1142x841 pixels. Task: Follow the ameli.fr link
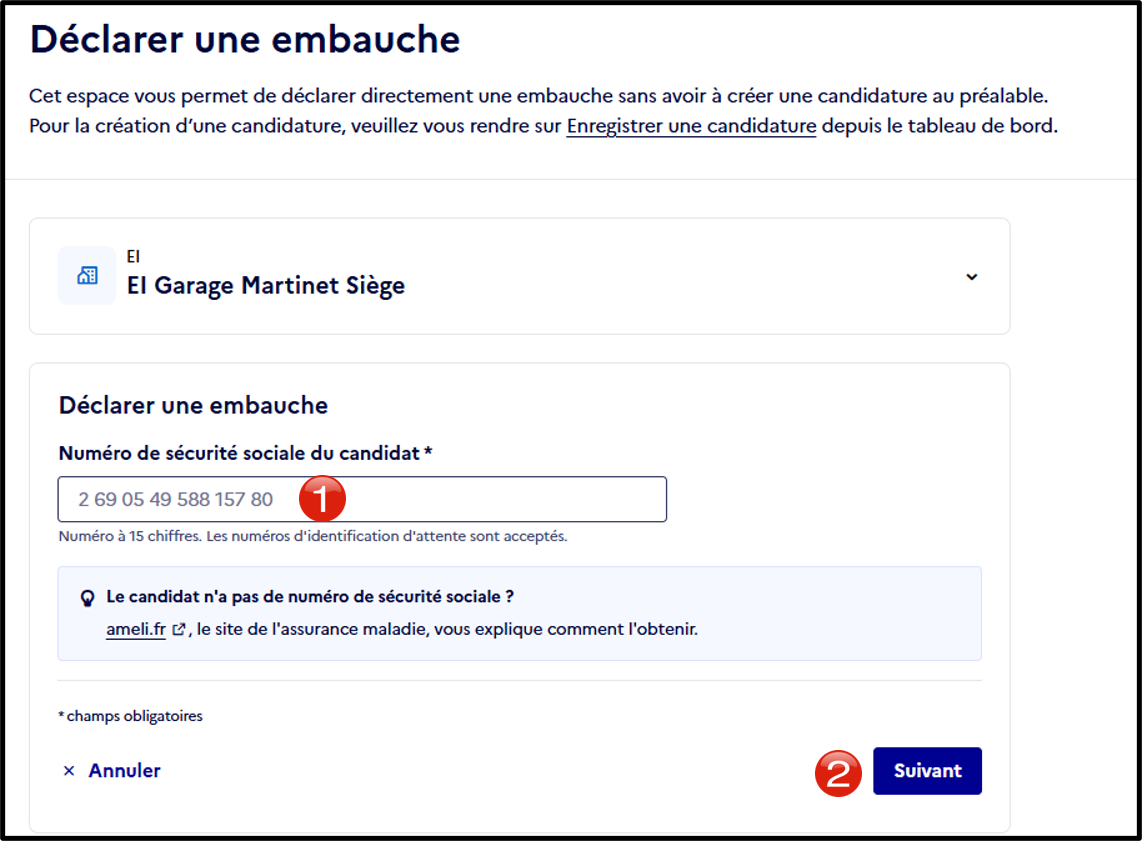click(136, 629)
